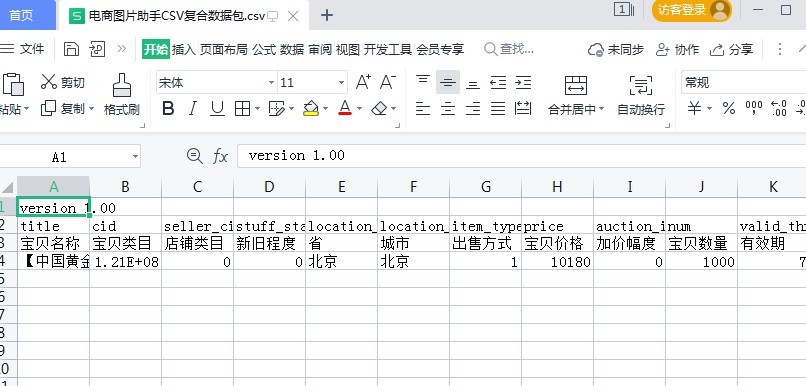The height and width of the screenshot is (386, 806).
Task: Click the cell style drawing icon
Action: pos(277,108)
